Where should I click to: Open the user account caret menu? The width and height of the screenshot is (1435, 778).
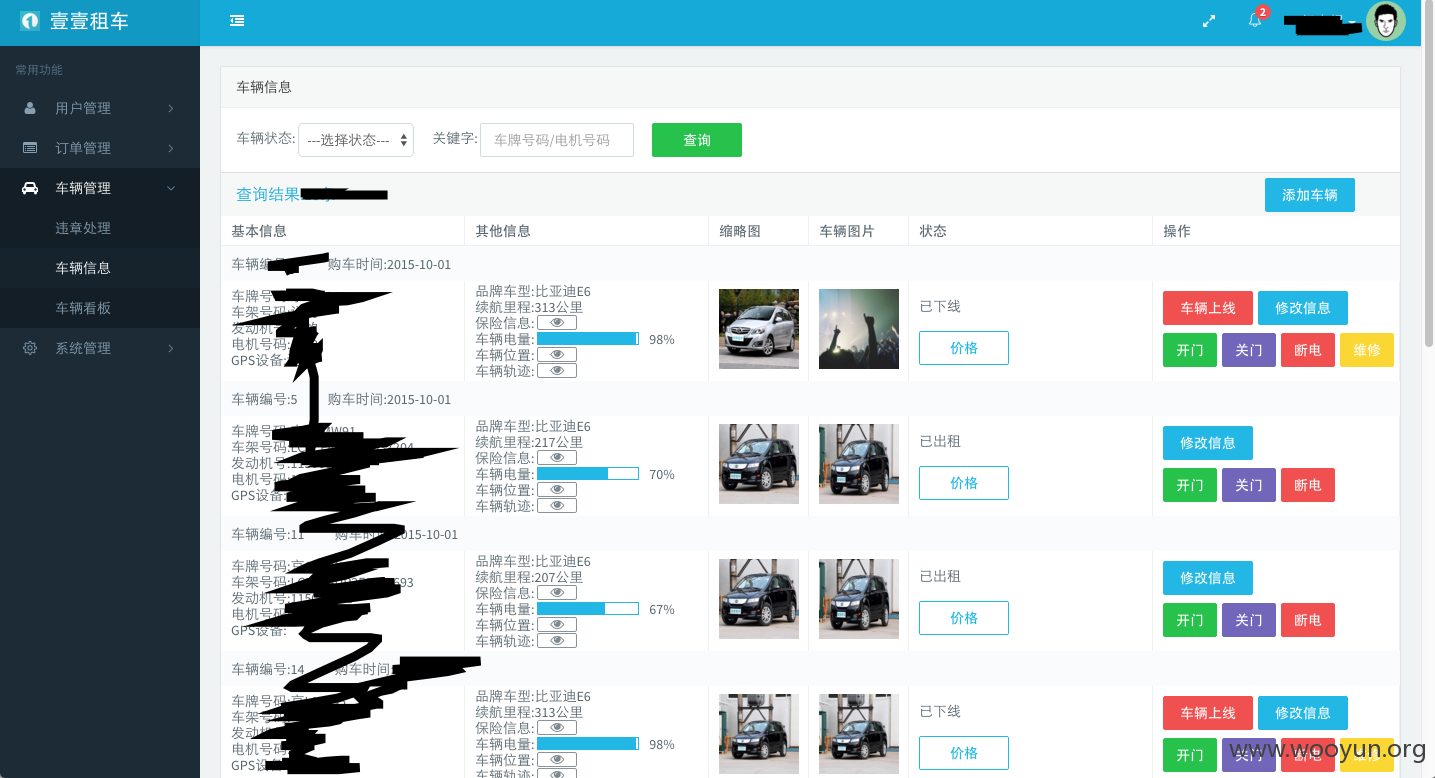1352,21
